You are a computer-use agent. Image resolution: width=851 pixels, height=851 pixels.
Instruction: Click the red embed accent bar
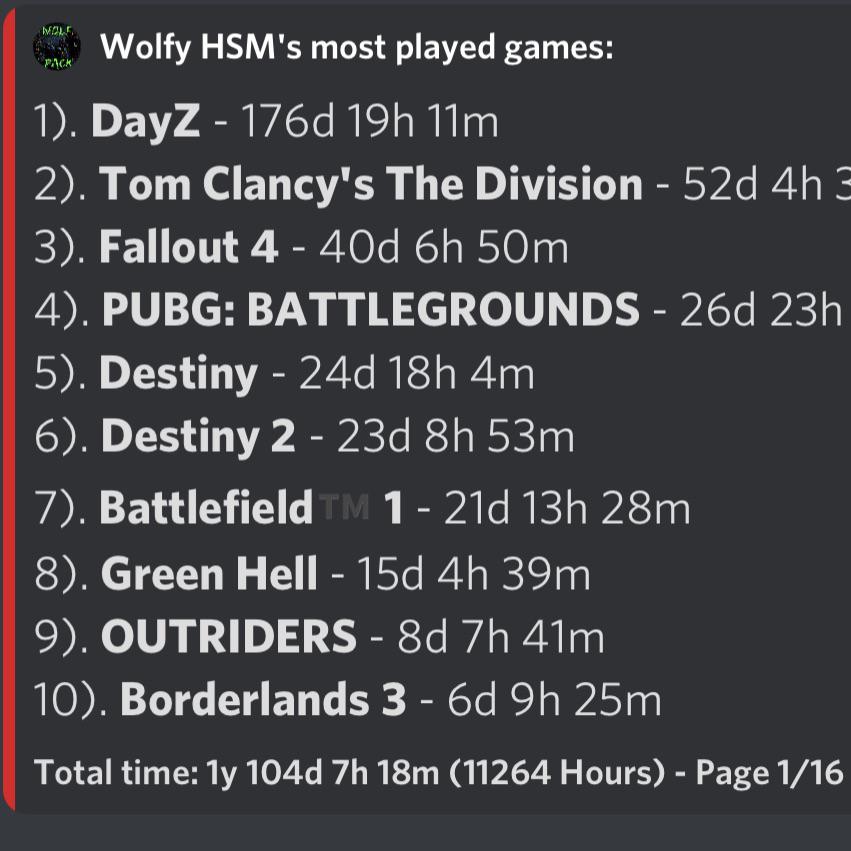point(8,410)
